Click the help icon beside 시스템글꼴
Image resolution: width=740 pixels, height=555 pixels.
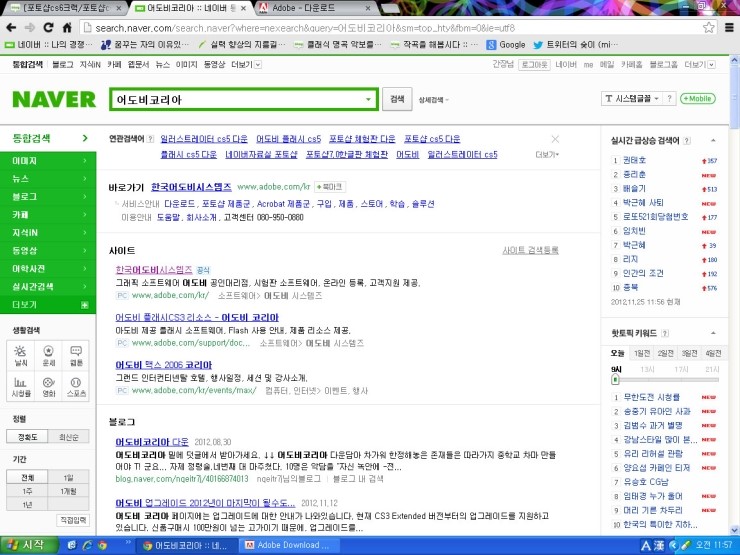[x=669, y=99]
